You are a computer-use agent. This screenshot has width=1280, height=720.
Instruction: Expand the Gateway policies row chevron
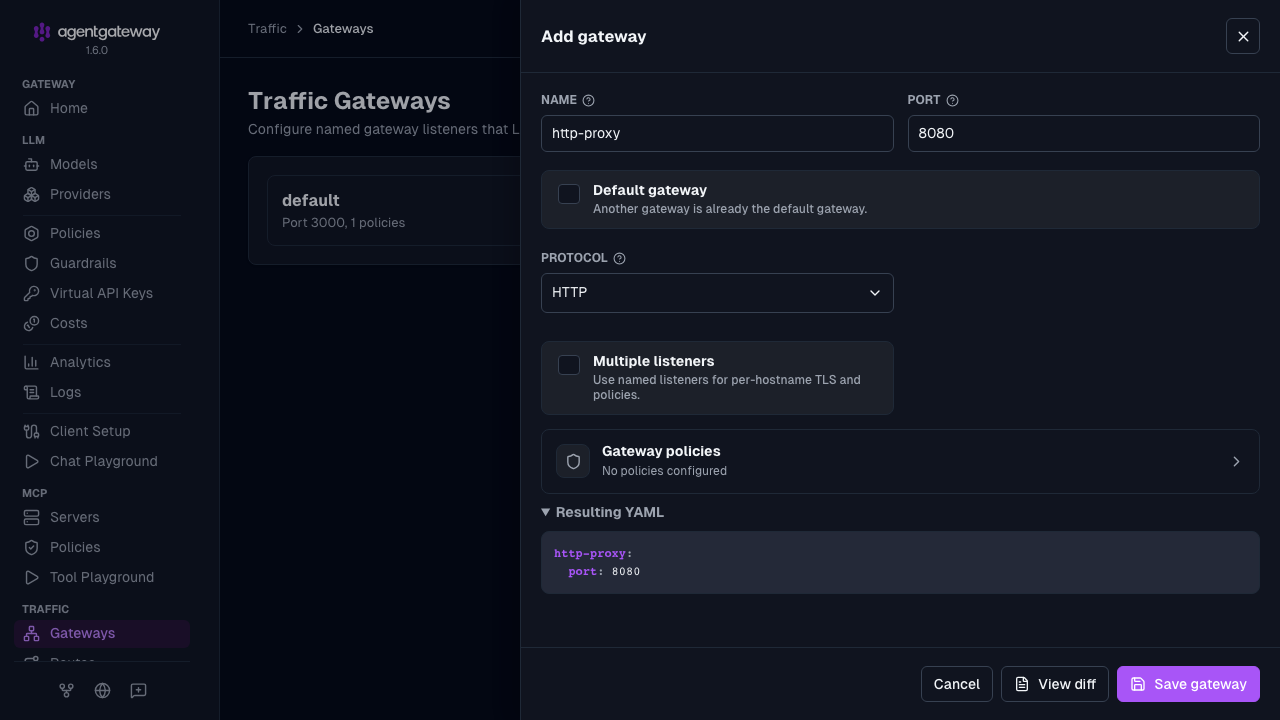1236,462
